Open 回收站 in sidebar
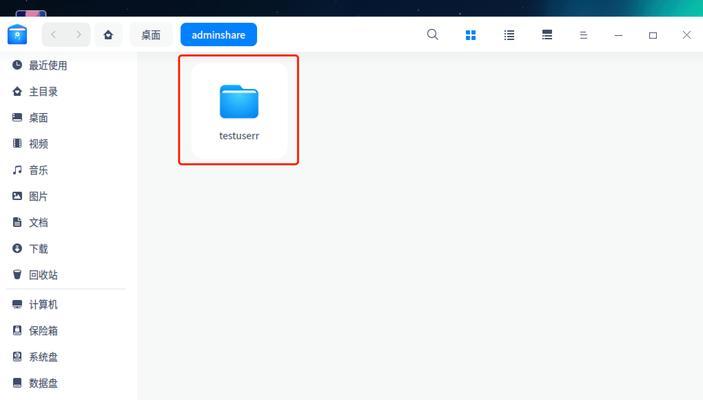Screen dimensions: 703x400 tap(43, 274)
